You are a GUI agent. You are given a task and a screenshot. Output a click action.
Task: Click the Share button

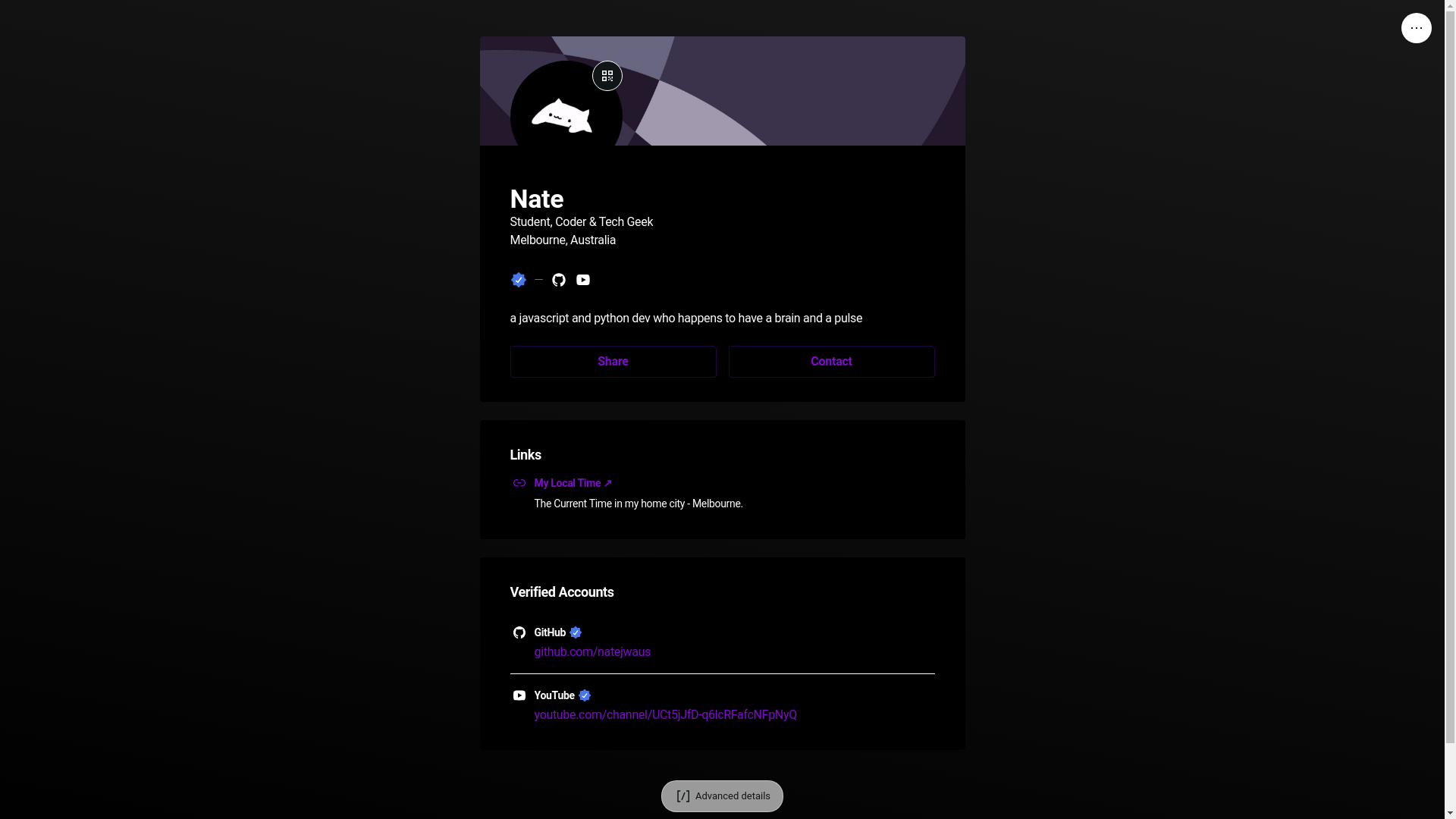[613, 362]
